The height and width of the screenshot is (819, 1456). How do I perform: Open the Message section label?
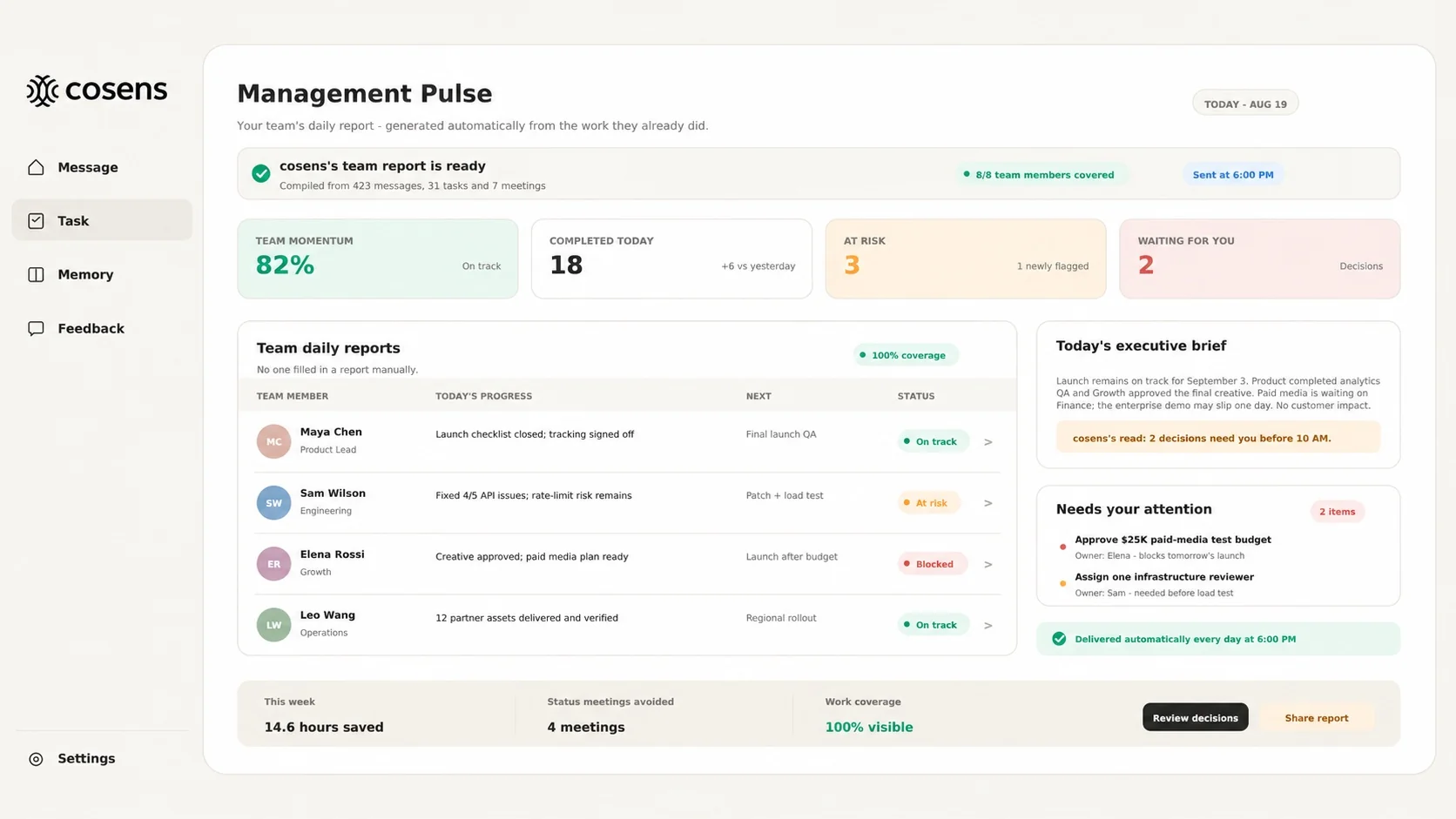tap(88, 167)
